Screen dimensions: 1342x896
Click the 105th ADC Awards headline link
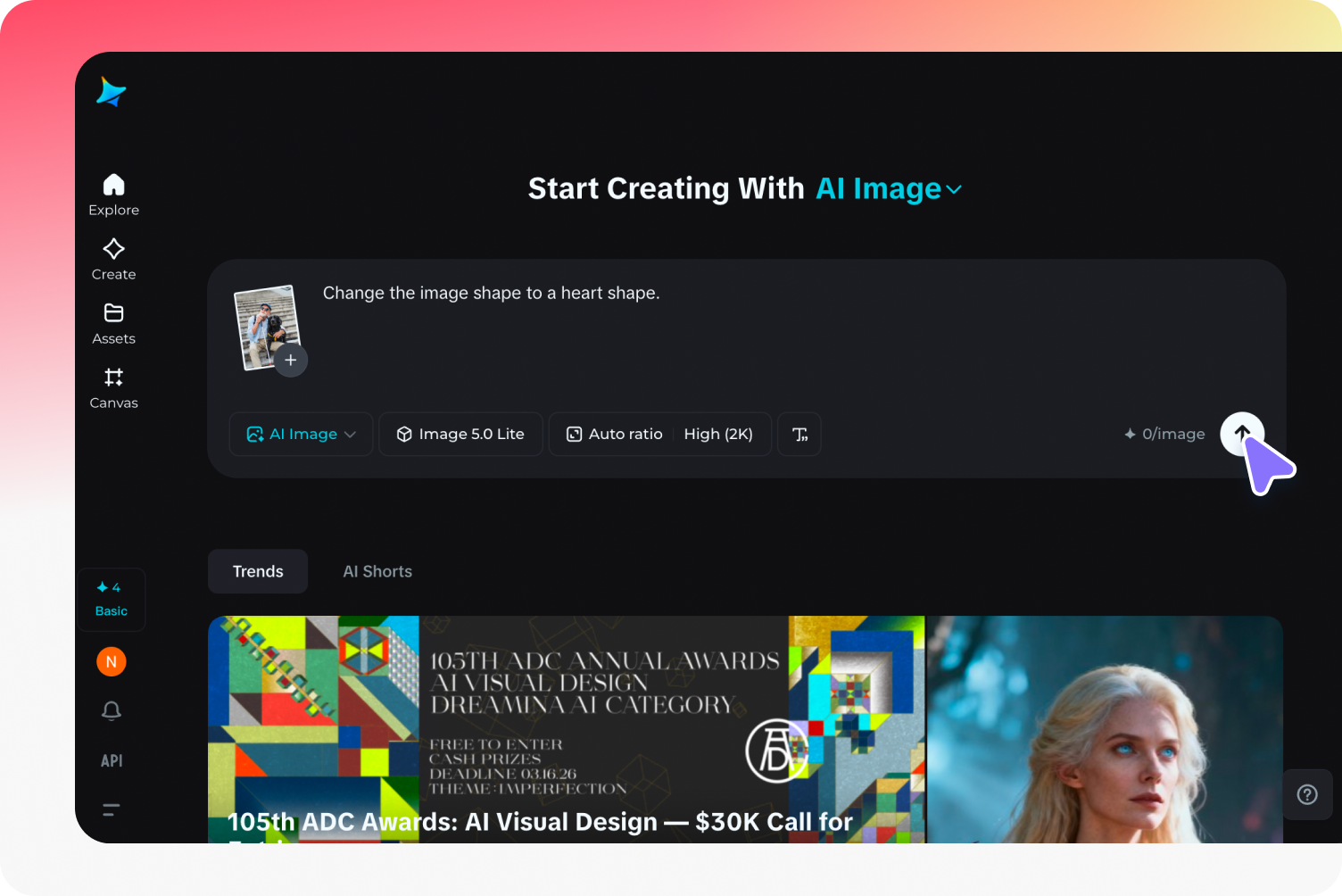pyautogui.click(x=539, y=821)
